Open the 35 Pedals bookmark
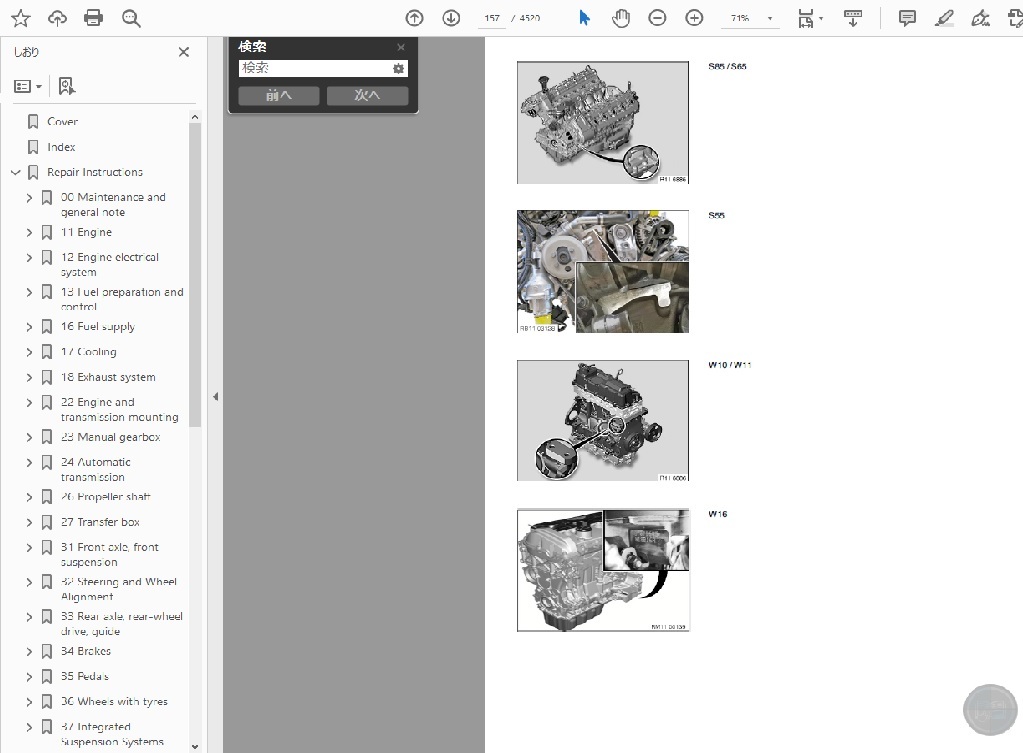This screenshot has height=753, width=1023. 85,676
